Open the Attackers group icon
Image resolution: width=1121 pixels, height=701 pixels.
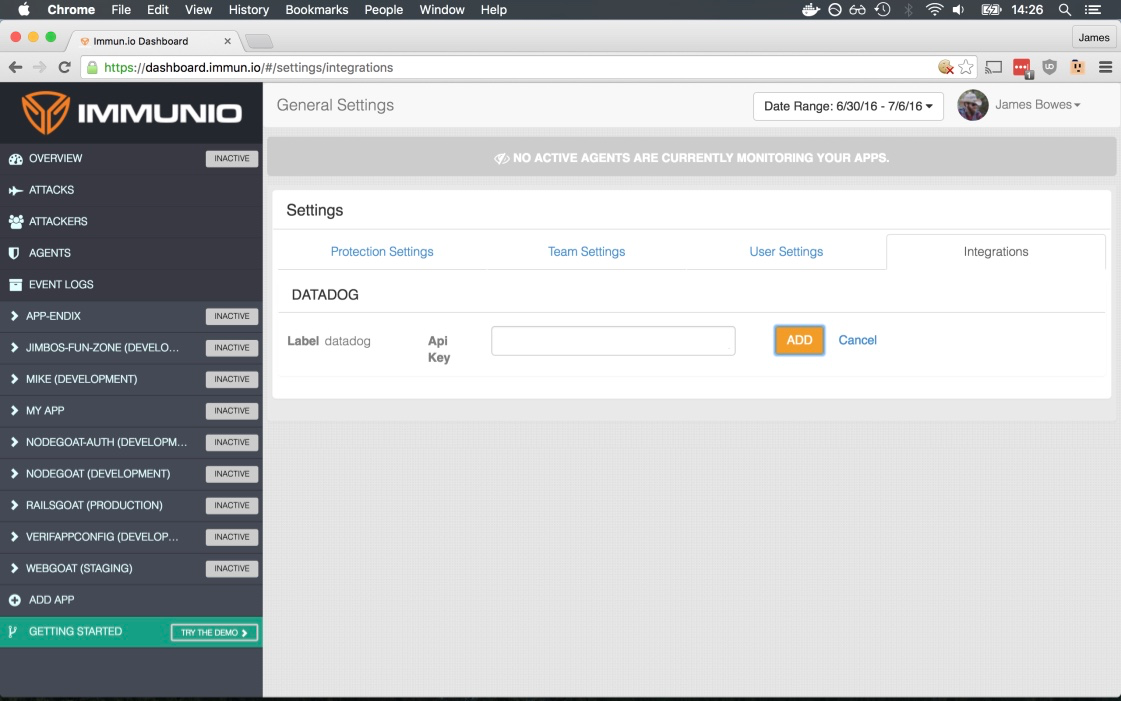[x=16, y=221]
